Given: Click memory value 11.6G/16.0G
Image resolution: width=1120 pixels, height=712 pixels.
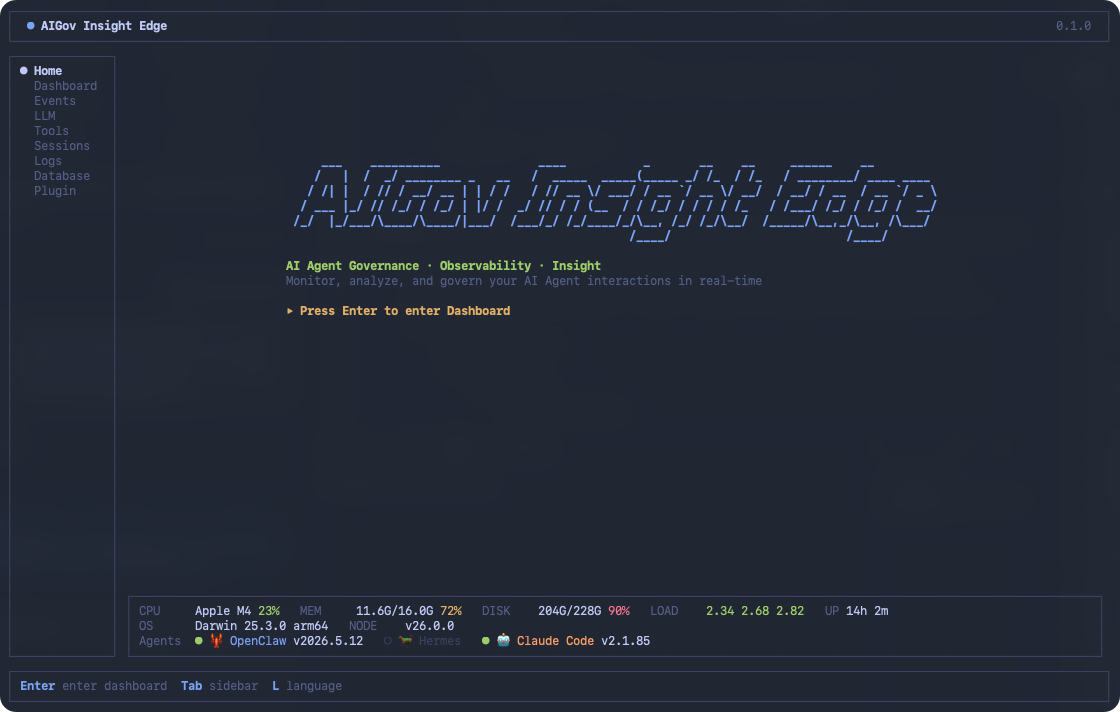Looking at the screenshot, I should pyautogui.click(x=394, y=611).
